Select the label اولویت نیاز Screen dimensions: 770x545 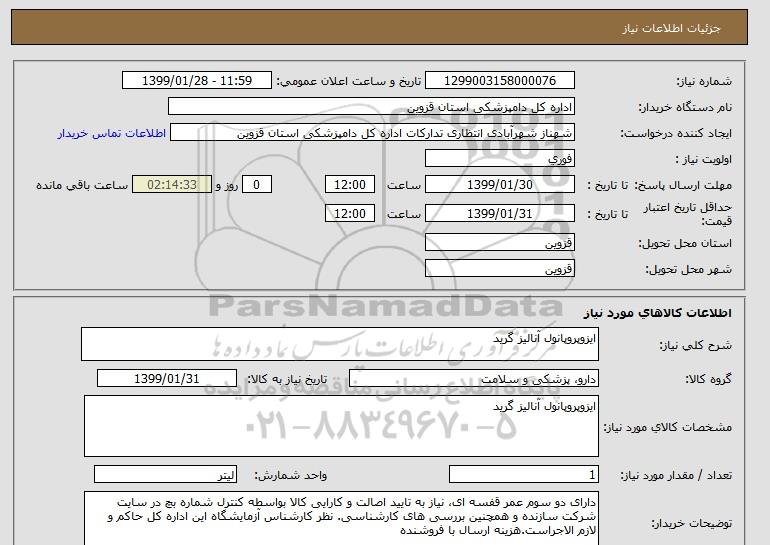pos(704,160)
